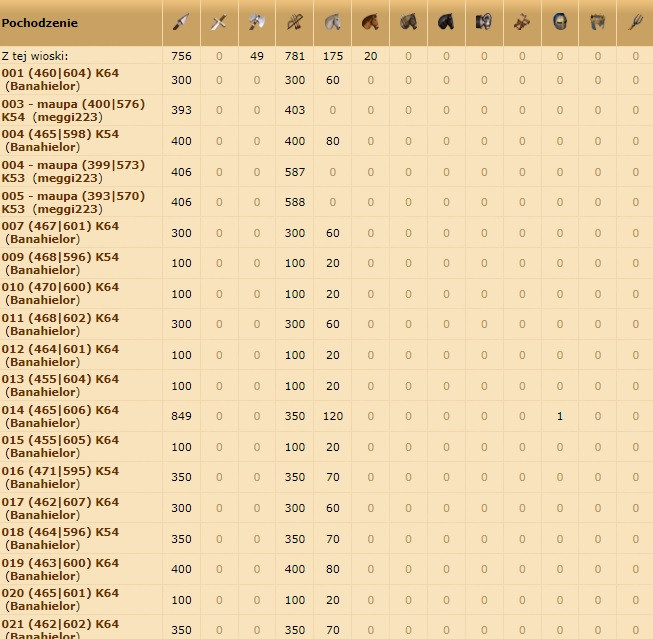Open village 011 (468|602) K64
Screen dimensions: 653x639
pos(60,318)
